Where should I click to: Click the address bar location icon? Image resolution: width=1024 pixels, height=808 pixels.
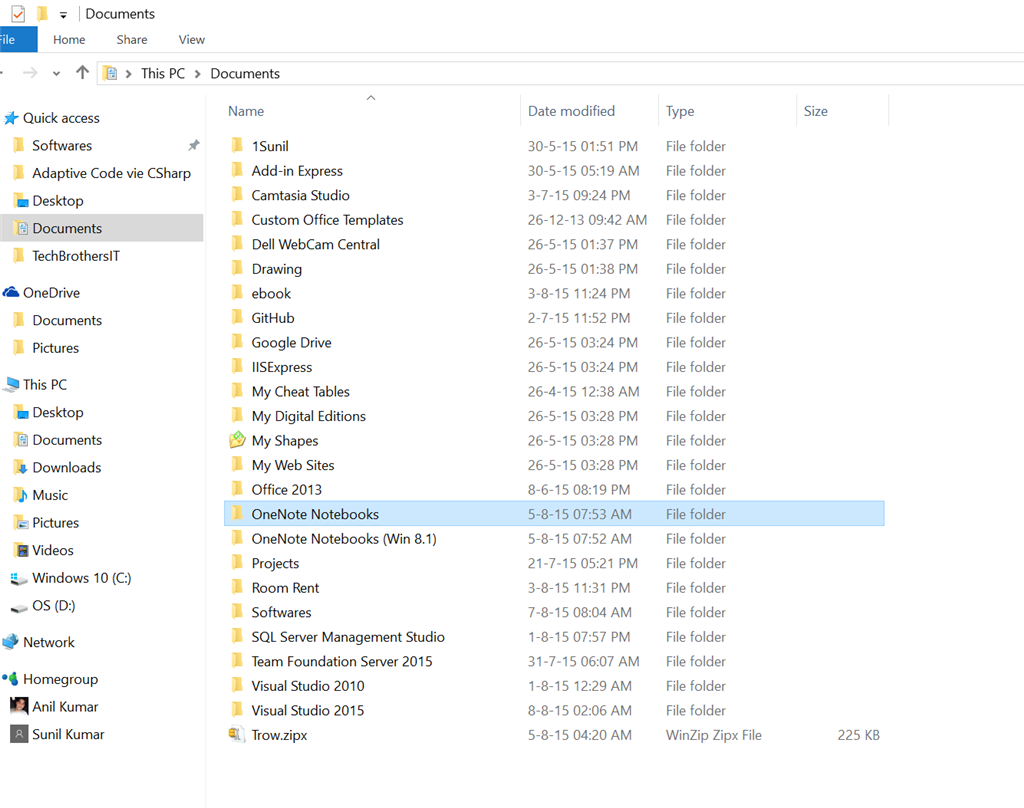111,73
